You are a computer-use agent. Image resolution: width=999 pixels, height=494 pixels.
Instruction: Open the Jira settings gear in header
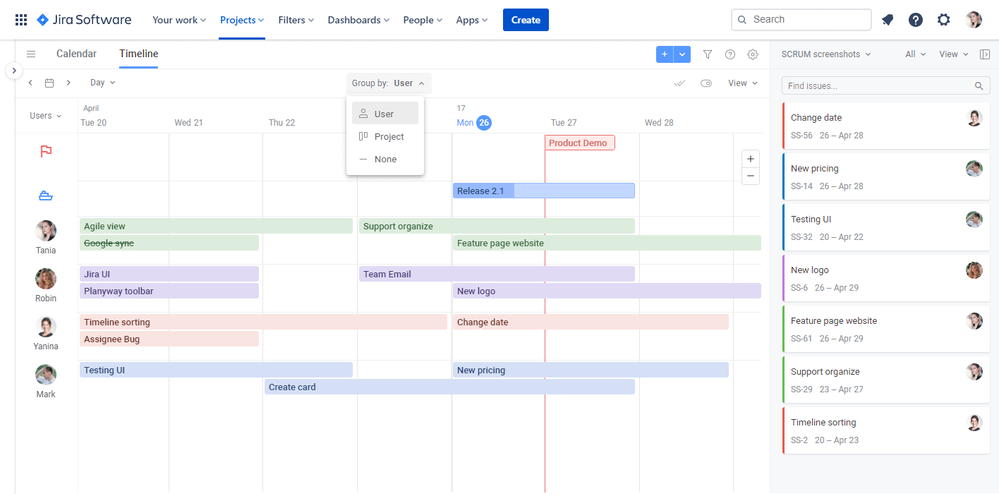point(944,20)
